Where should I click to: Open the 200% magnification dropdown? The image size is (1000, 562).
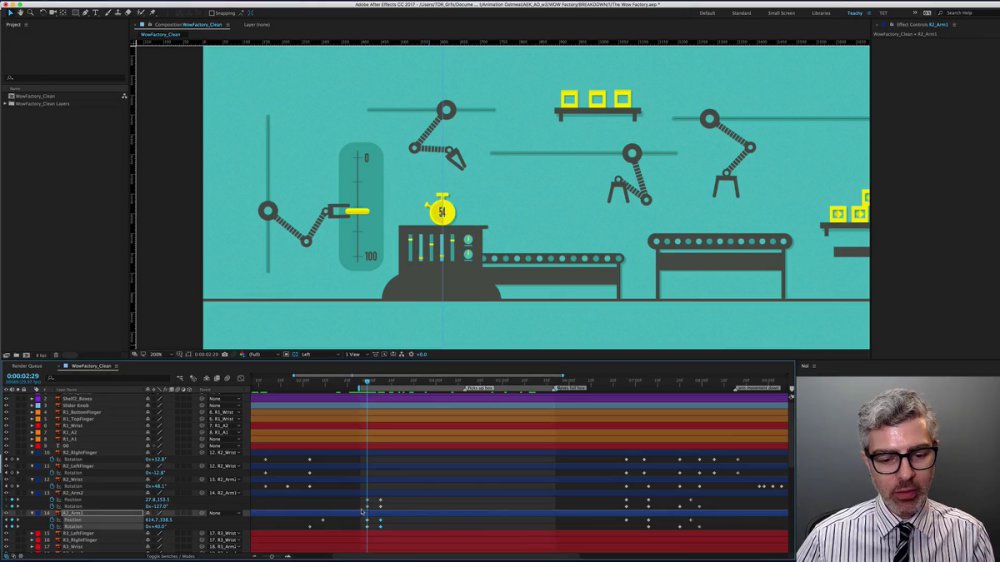click(x=161, y=354)
